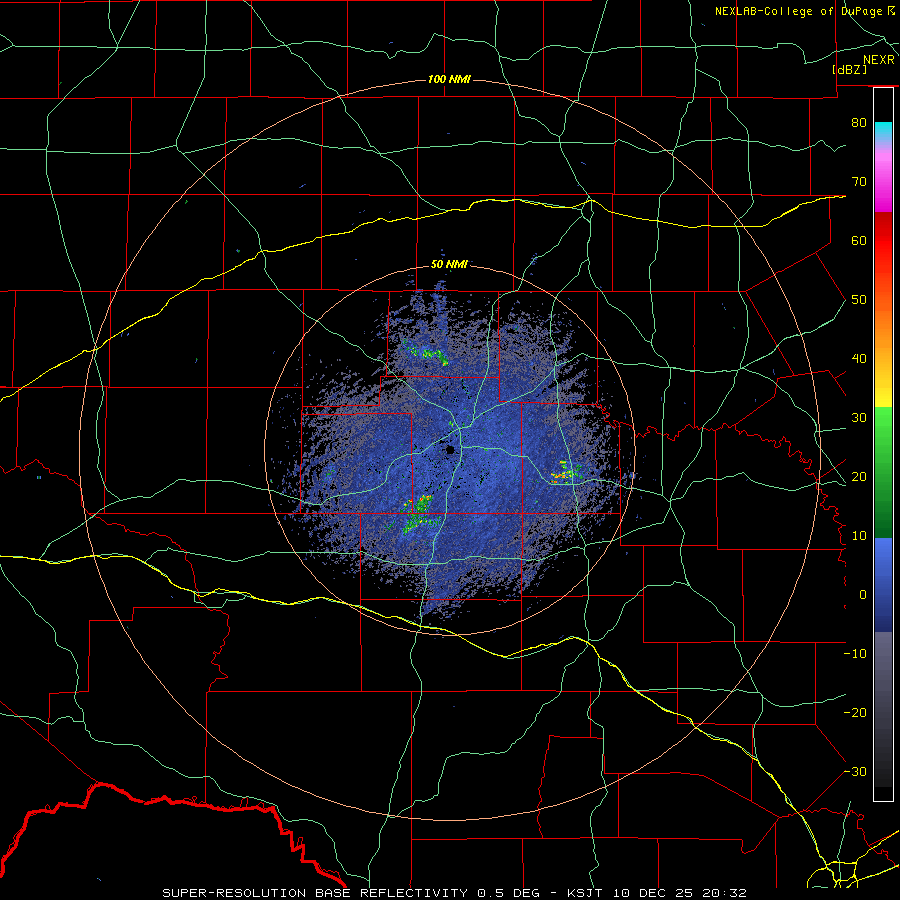Click the KSJT station ID in the caption
The height and width of the screenshot is (900, 900).
[585, 893]
